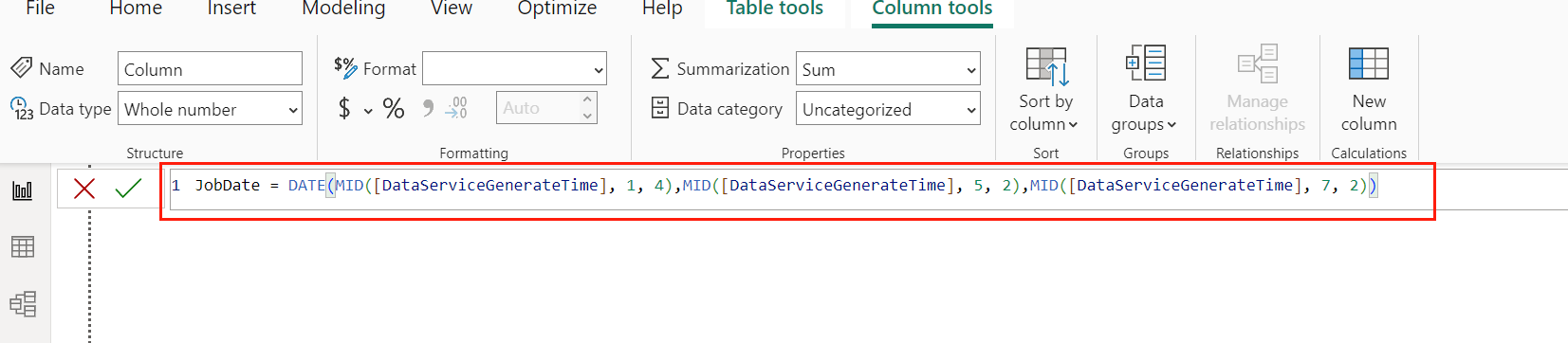Click the Summarization sigma icon
This screenshot has height=343, width=1568.
point(660,68)
